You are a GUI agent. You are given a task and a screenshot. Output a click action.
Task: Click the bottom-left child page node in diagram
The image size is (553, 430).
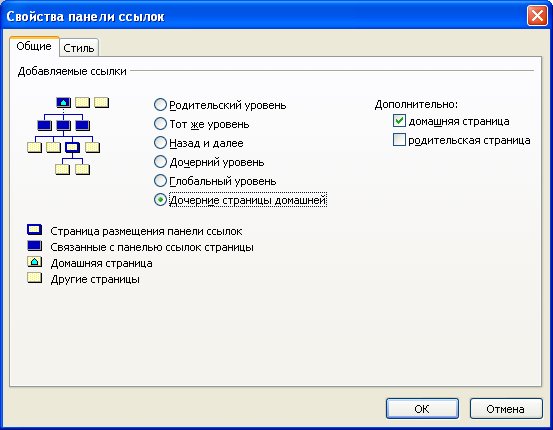[x=62, y=169]
